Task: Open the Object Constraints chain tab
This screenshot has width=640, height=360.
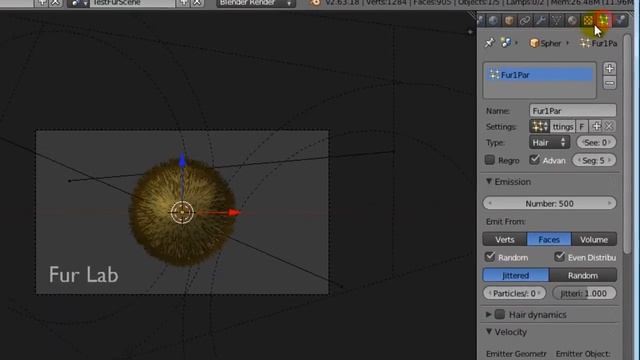Action: pos(525,20)
